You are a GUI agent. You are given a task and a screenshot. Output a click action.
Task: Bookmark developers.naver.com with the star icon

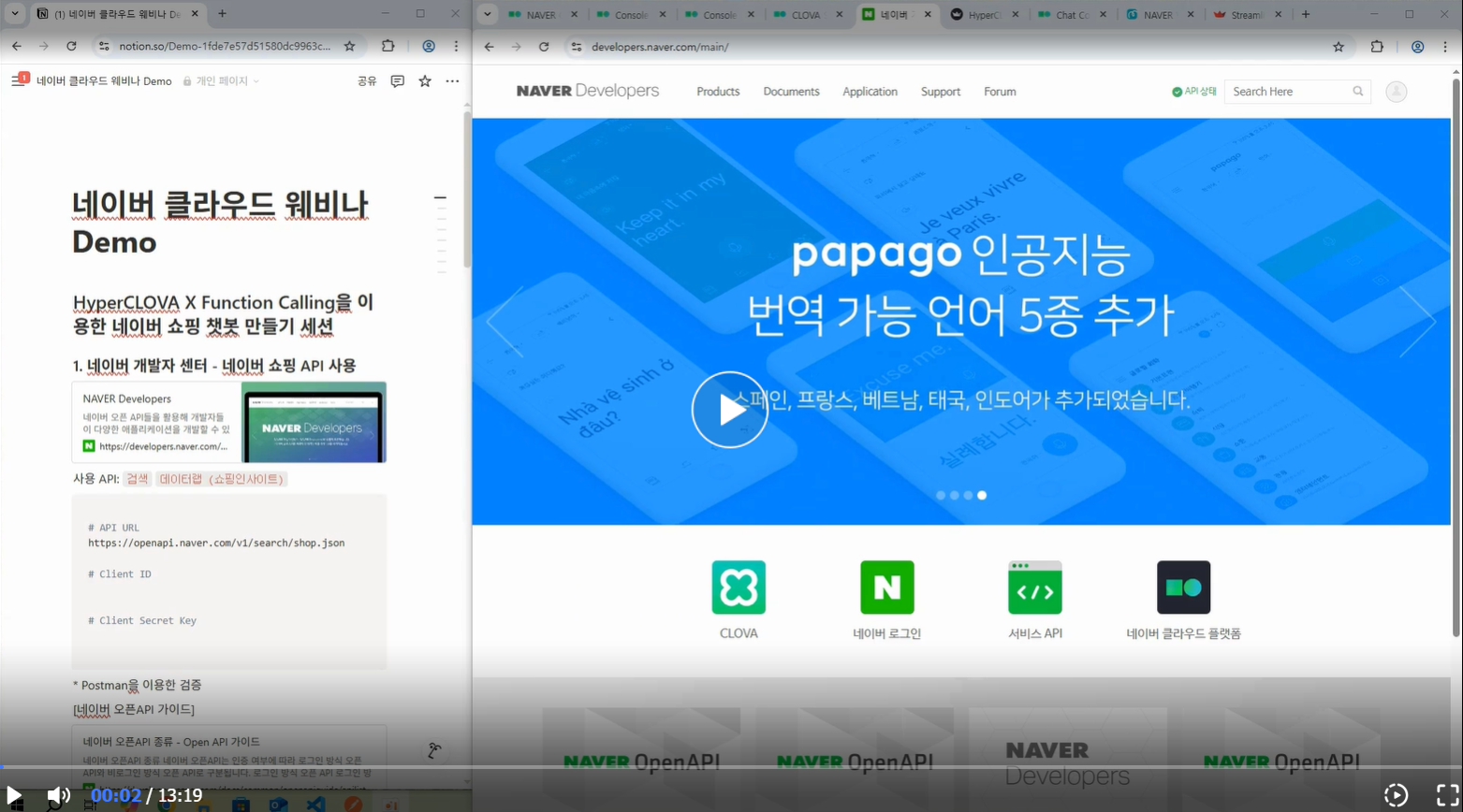click(1339, 47)
